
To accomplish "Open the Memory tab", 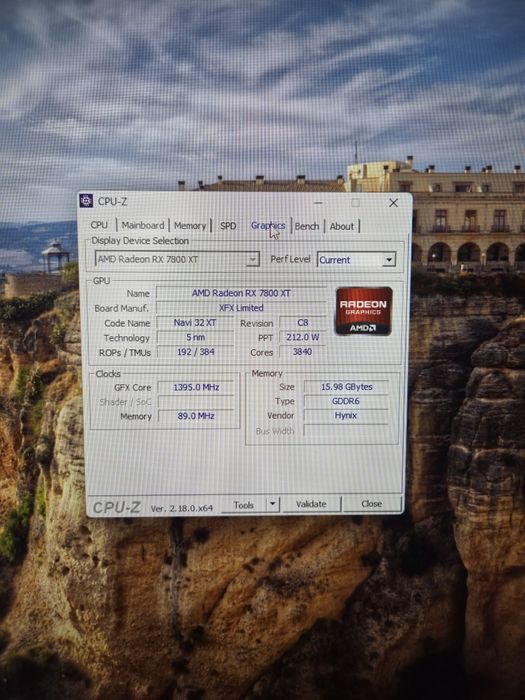I will [x=190, y=226].
